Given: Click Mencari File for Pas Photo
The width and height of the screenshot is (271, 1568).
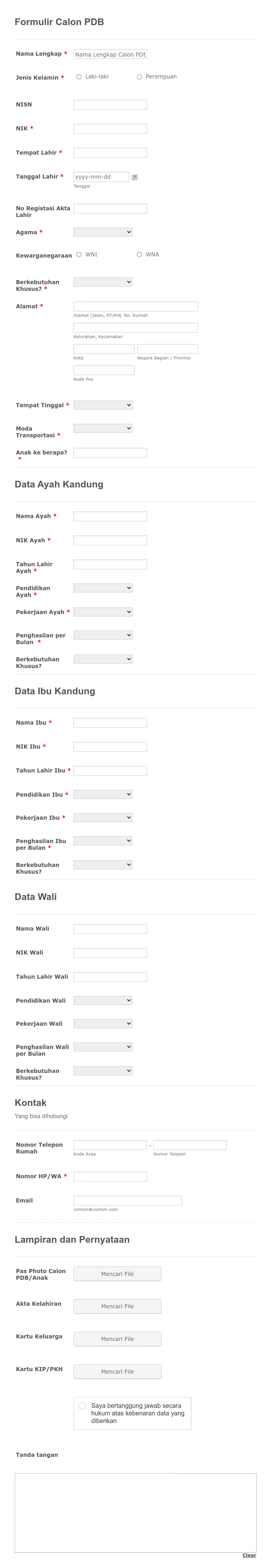Looking at the screenshot, I should pos(117,1273).
